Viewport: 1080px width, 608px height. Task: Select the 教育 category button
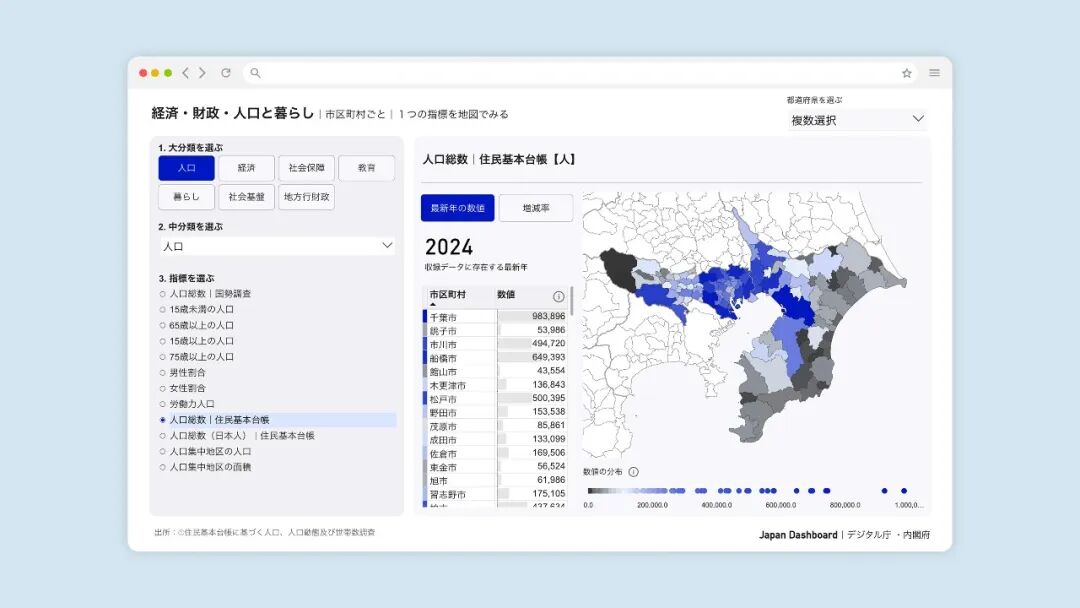click(366, 168)
